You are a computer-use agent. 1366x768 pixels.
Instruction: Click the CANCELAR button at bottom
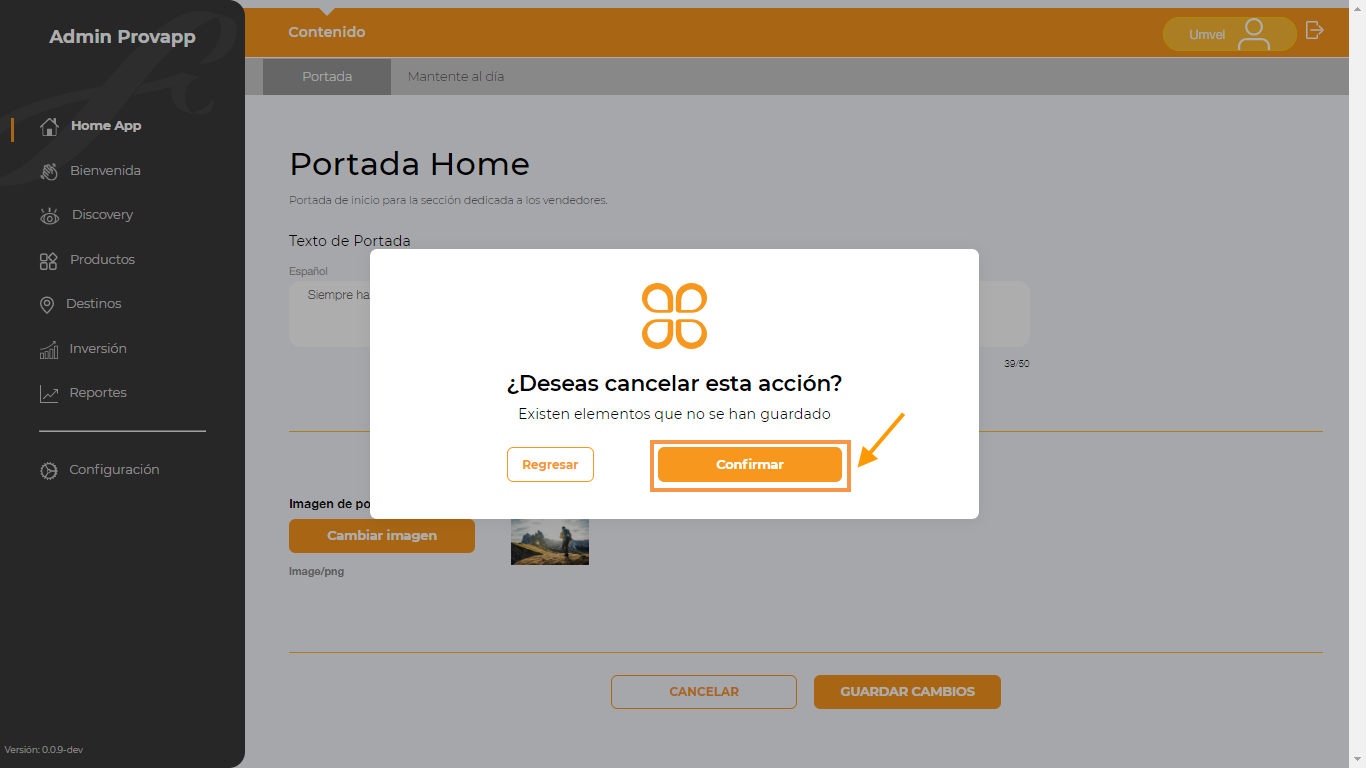click(x=704, y=692)
